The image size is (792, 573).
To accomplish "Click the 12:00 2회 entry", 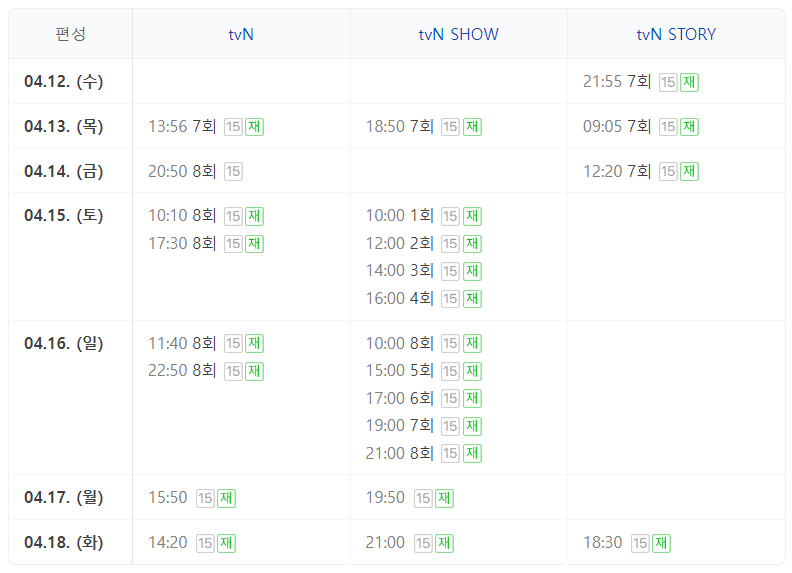I will tap(400, 244).
